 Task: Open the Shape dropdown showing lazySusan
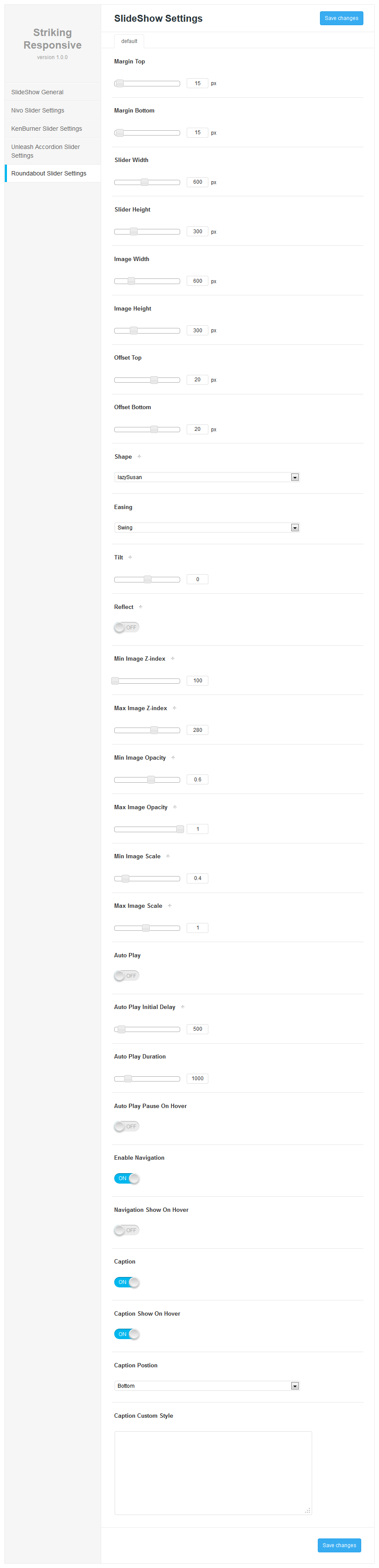[206, 477]
